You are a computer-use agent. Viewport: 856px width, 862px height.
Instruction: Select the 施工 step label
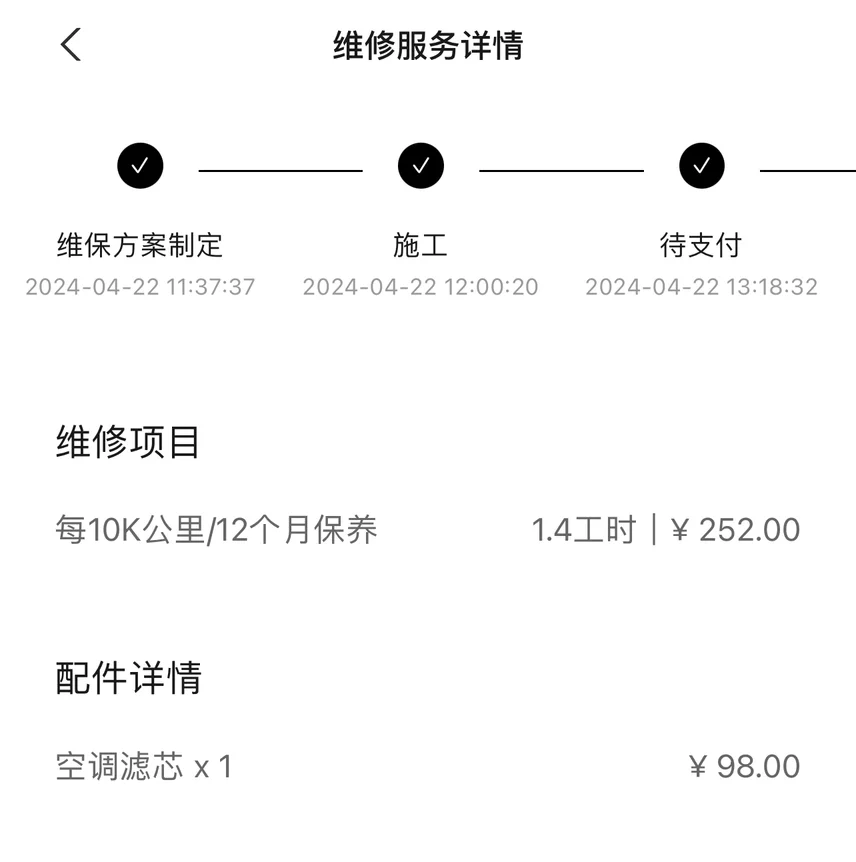421,245
